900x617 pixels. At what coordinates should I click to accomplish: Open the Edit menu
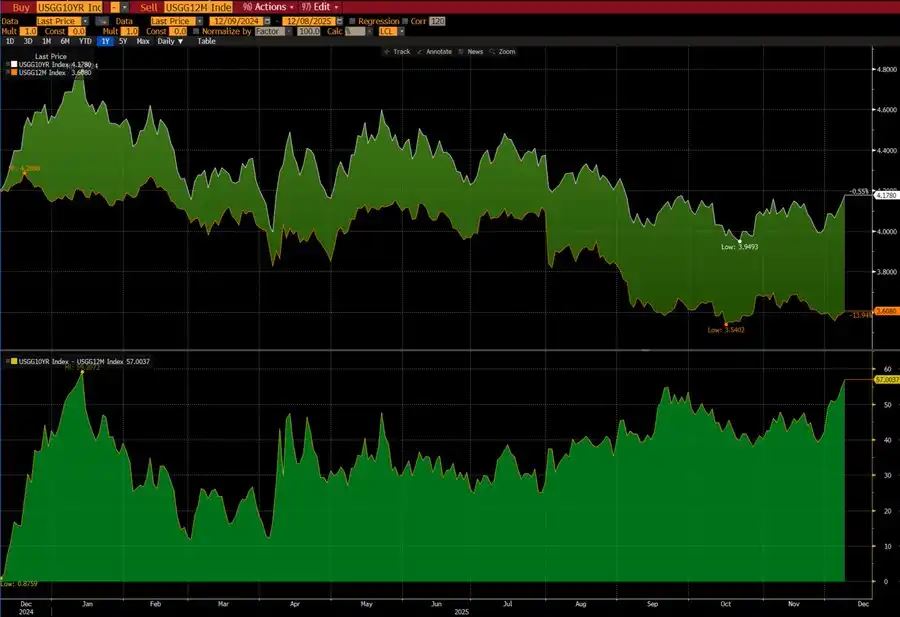[320, 7]
